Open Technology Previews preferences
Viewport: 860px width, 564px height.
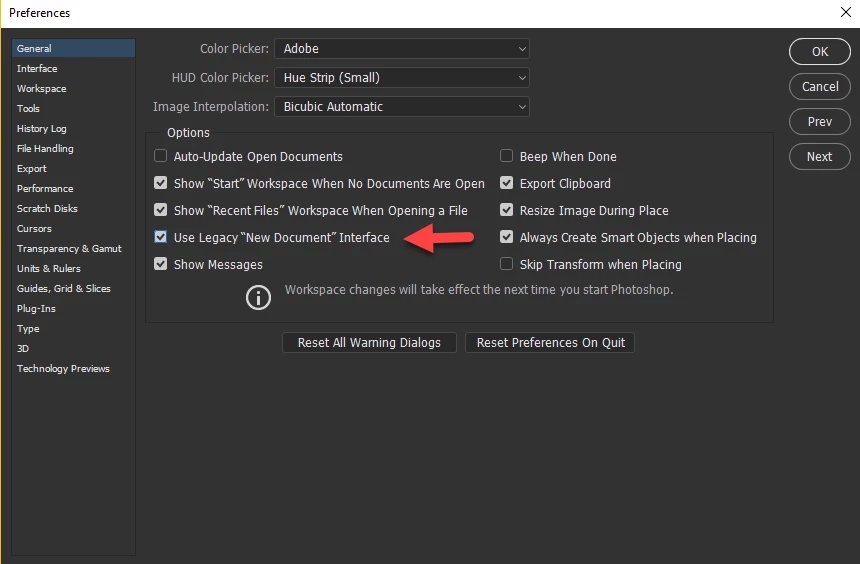click(73, 369)
